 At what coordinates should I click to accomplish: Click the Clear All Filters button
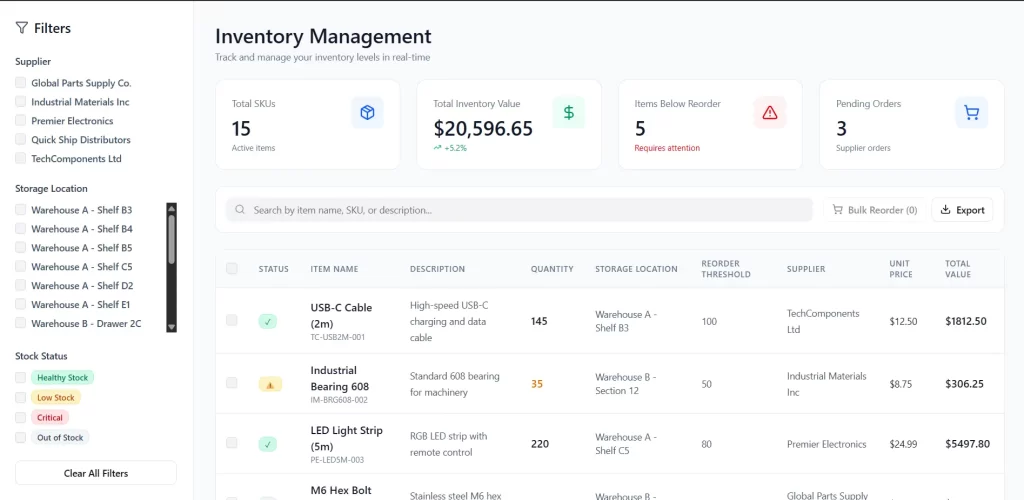pyautogui.click(x=96, y=473)
